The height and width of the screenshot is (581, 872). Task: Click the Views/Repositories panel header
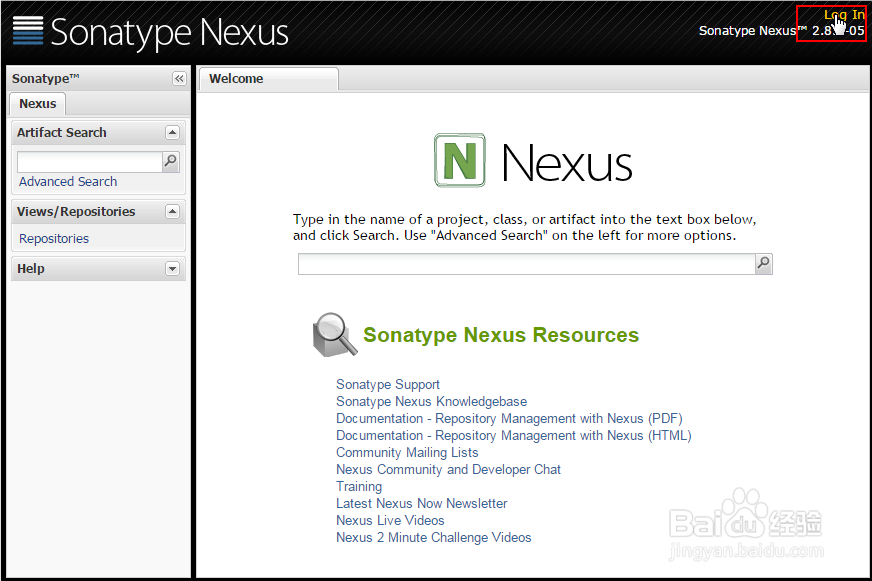98,212
